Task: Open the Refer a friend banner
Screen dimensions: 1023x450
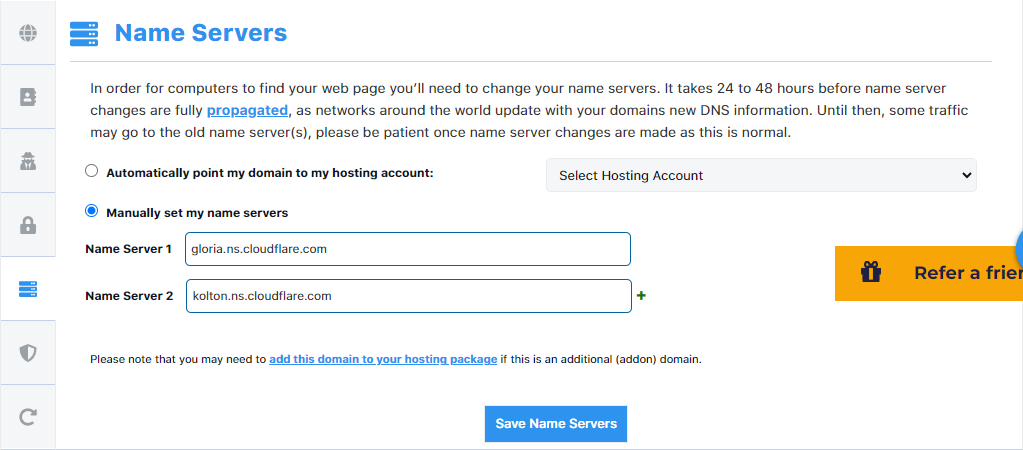Action: tap(929, 273)
